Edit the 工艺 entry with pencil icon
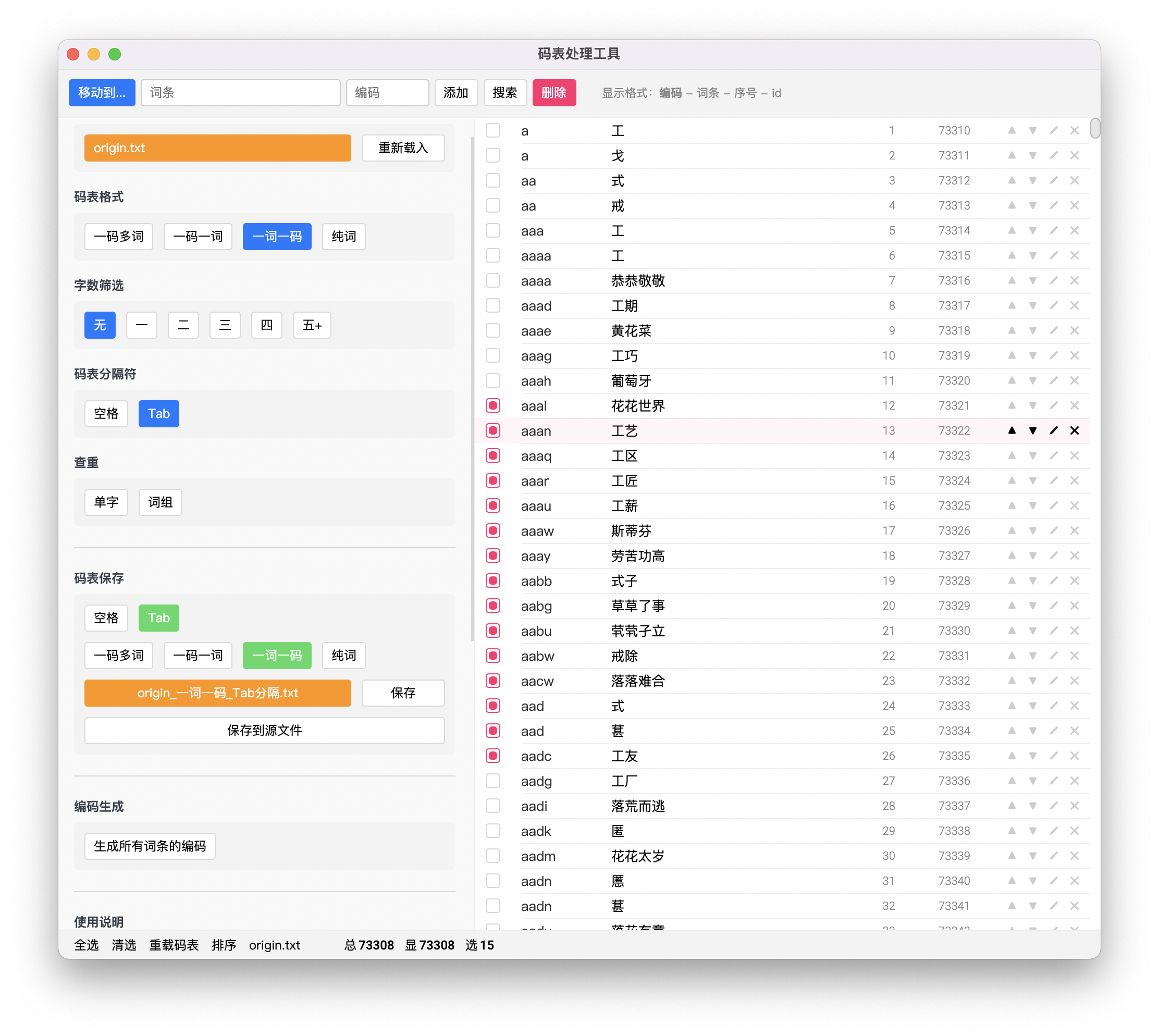The height and width of the screenshot is (1036, 1159). coord(1054,430)
